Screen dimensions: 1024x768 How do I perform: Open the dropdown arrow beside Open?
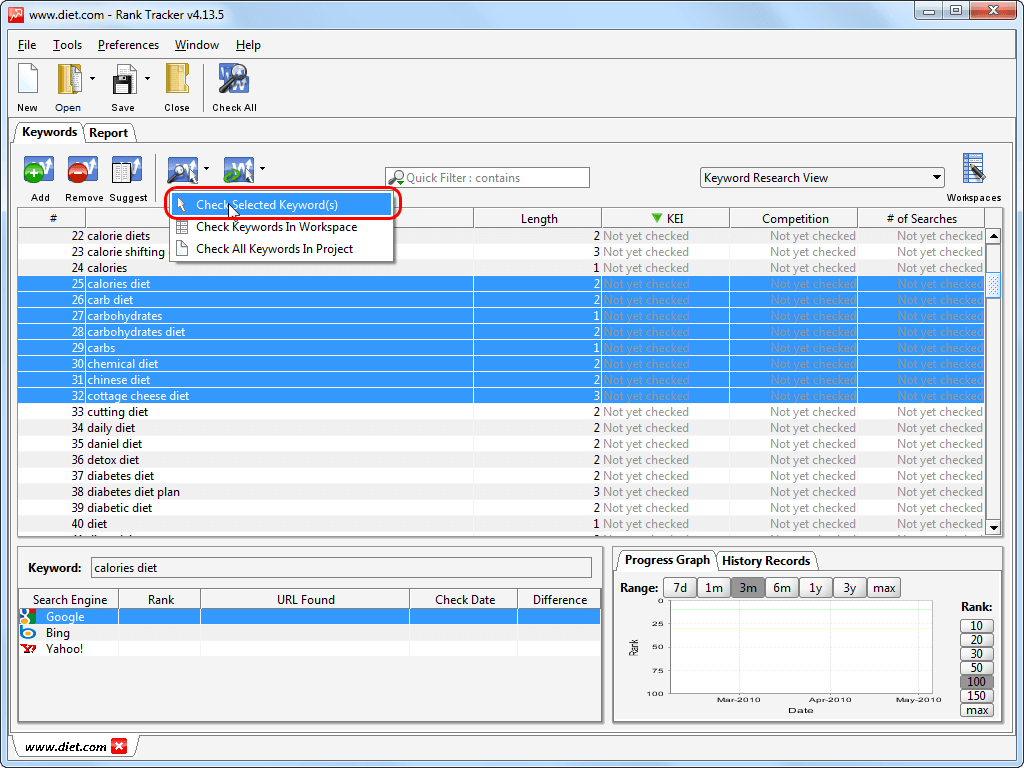(x=92, y=79)
